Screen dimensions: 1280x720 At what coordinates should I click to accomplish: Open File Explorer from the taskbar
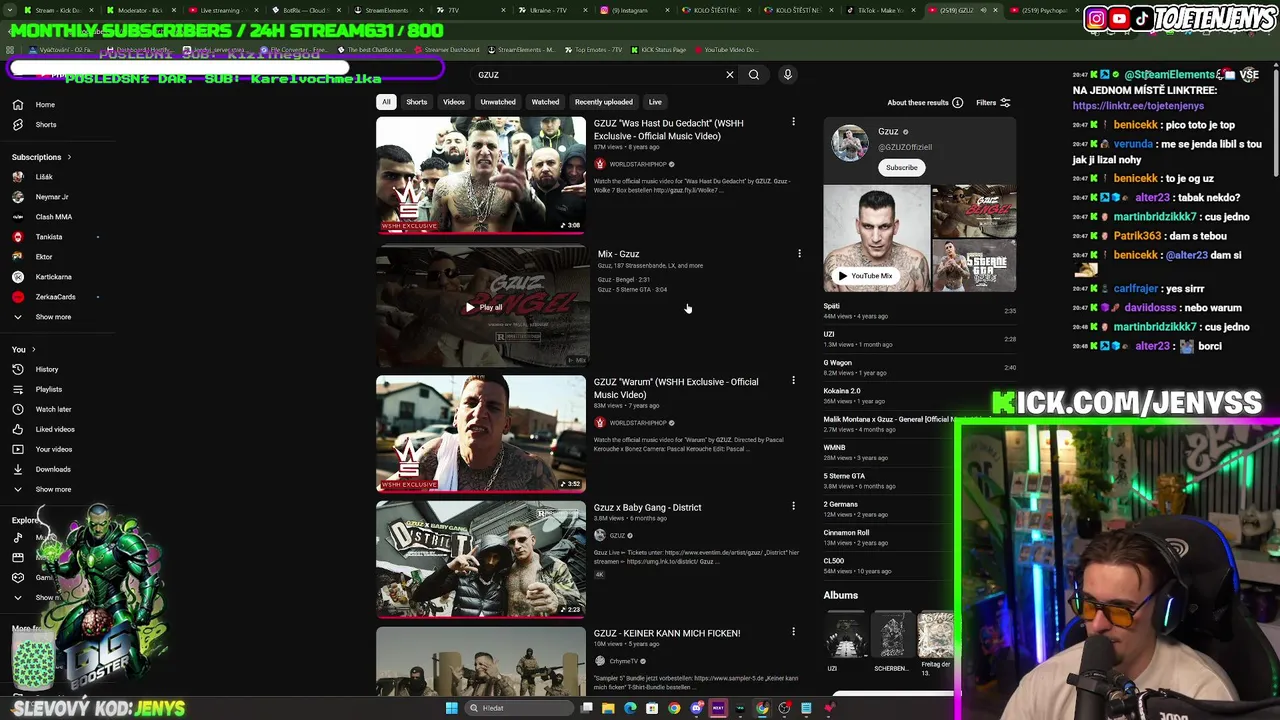pyautogui.click(x=608, y=708)
